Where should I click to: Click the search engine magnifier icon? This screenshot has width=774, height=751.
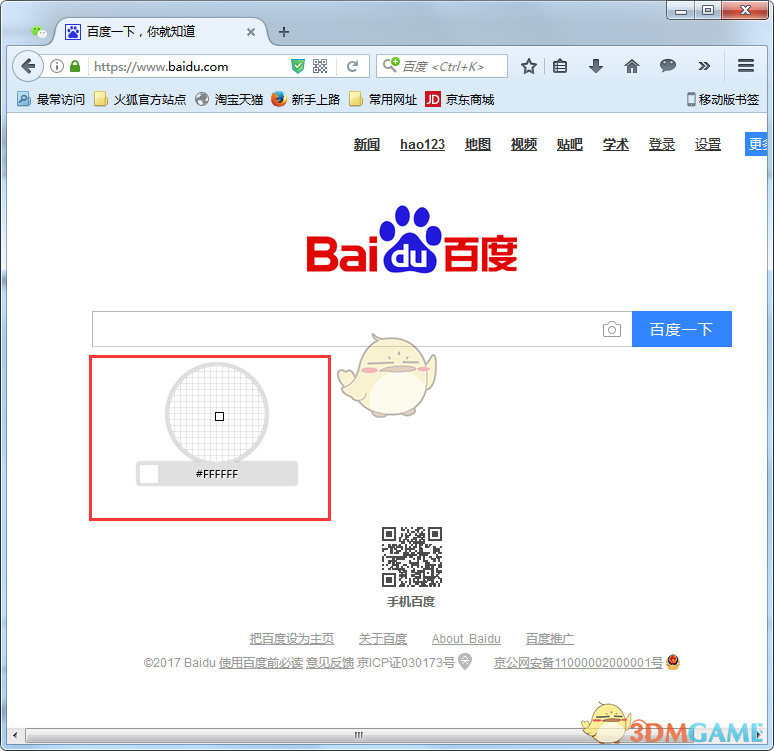point(391,65)
